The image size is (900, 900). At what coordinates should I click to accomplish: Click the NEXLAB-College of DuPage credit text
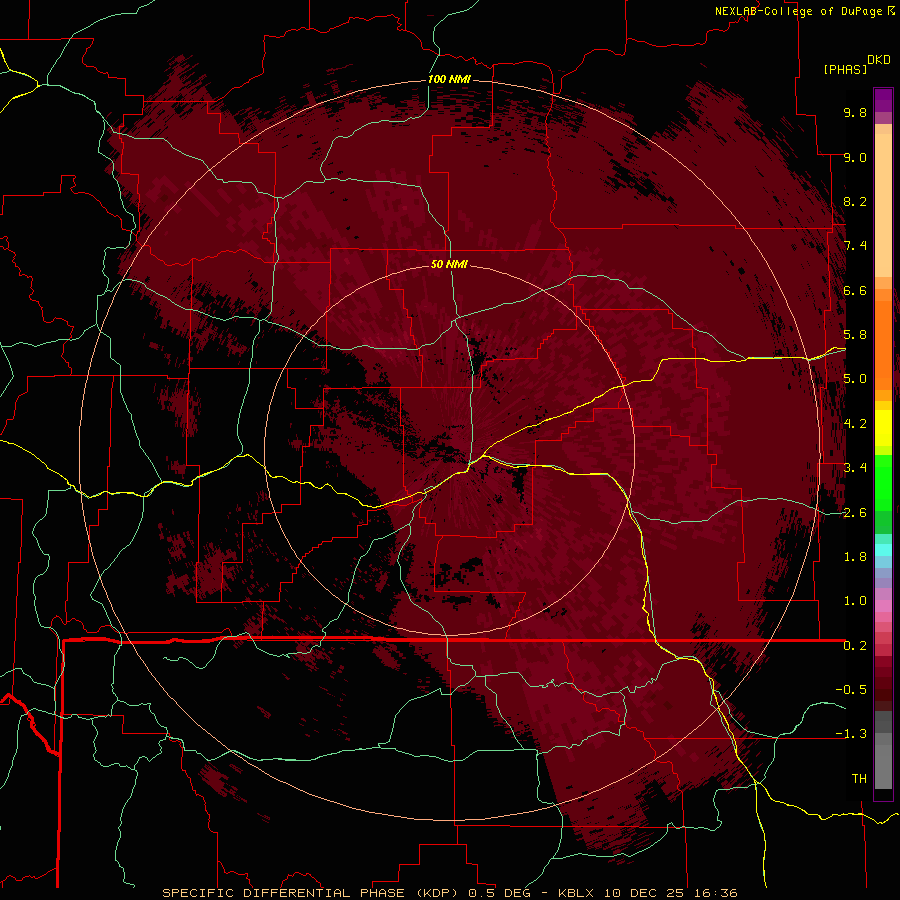click(x=798, y=11)
